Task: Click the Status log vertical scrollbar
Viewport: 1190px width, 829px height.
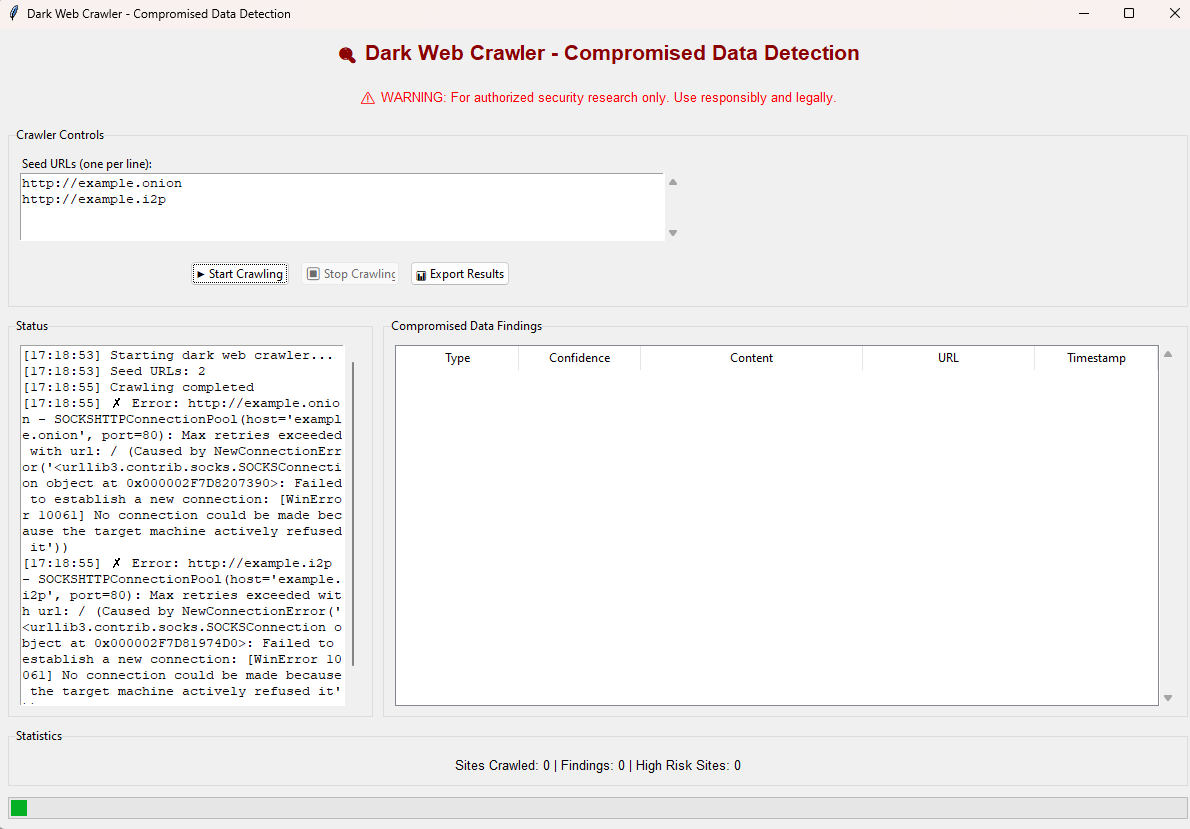Action: point(353,512)
